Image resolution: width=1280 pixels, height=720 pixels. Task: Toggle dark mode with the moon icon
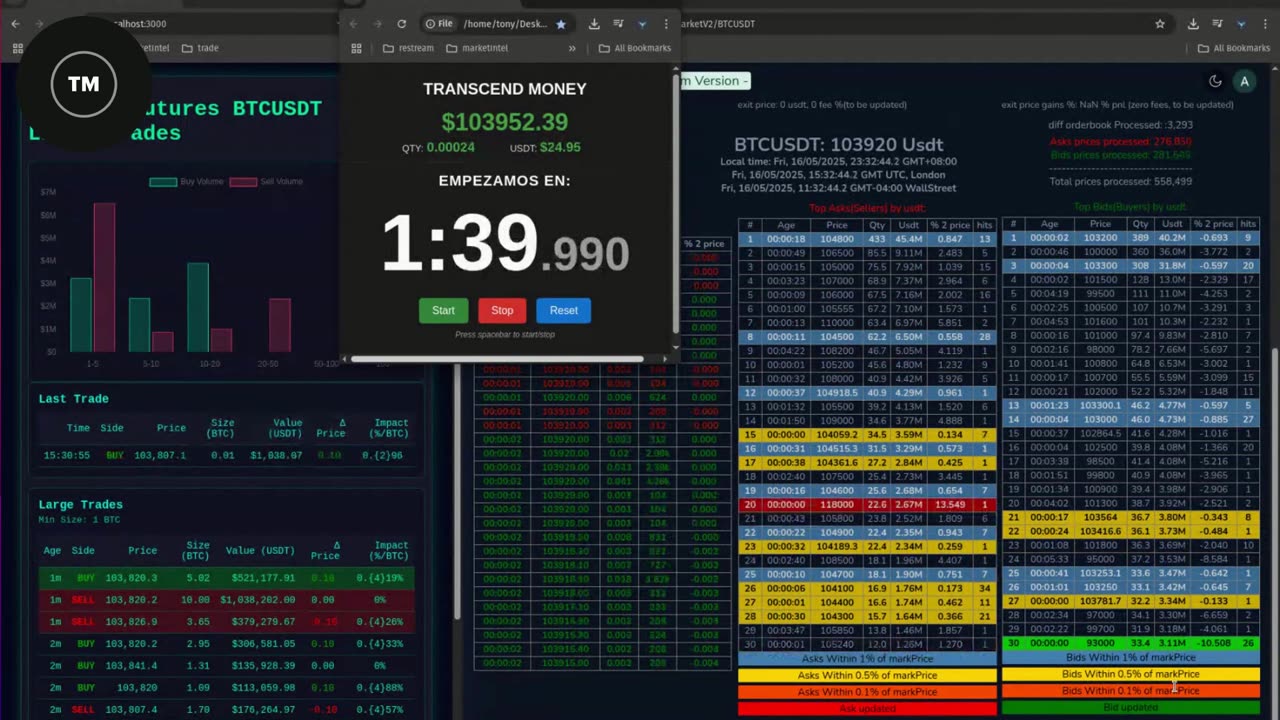pyautogui.click(x=1215, y=82)
